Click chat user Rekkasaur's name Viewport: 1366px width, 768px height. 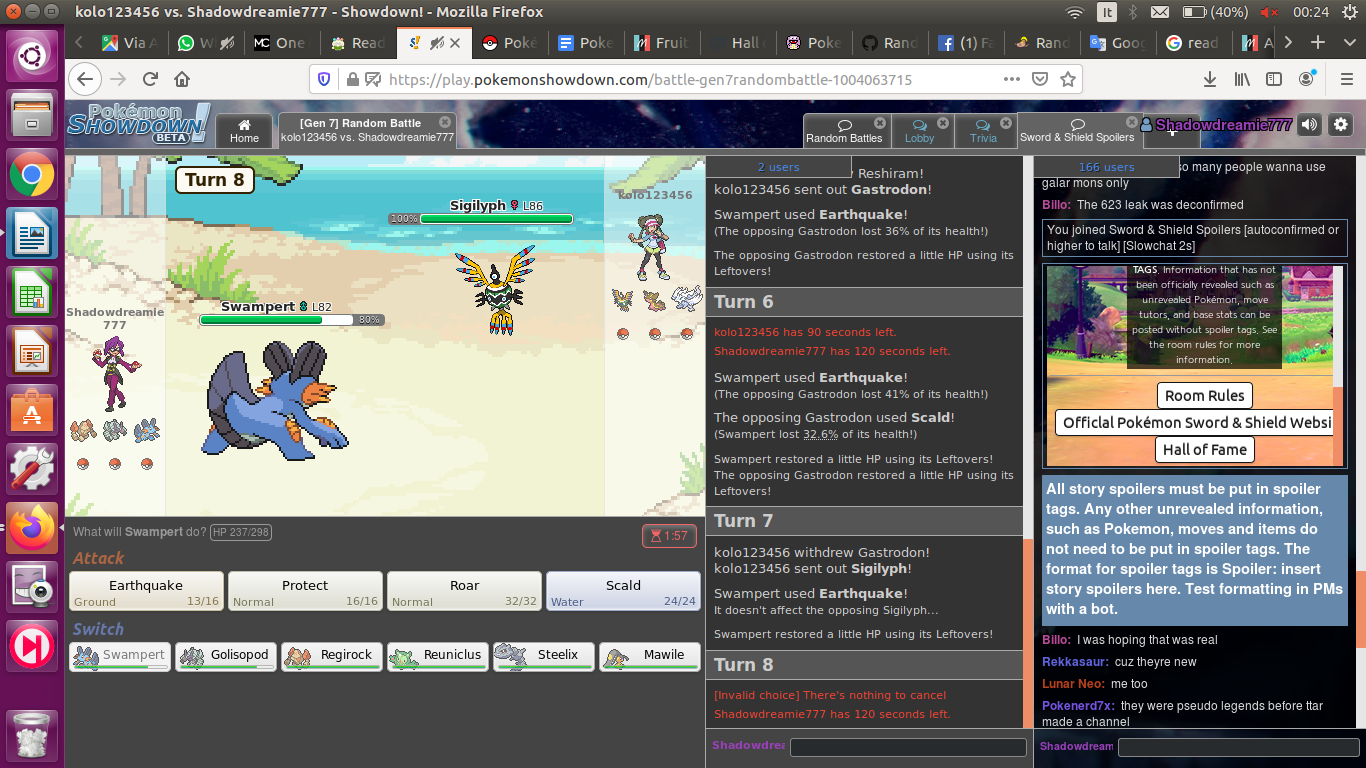click(x=1074, y=662)
